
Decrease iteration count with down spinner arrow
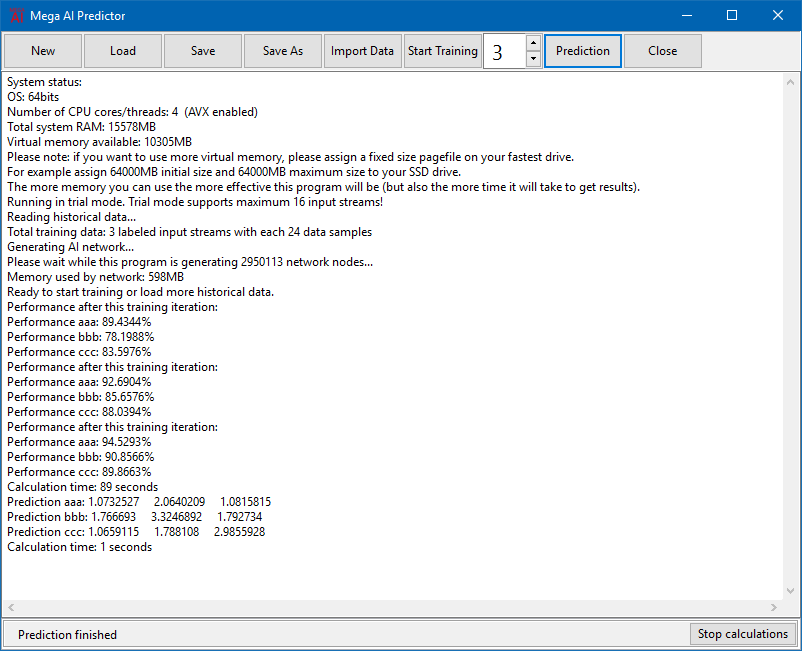(533, 59)
